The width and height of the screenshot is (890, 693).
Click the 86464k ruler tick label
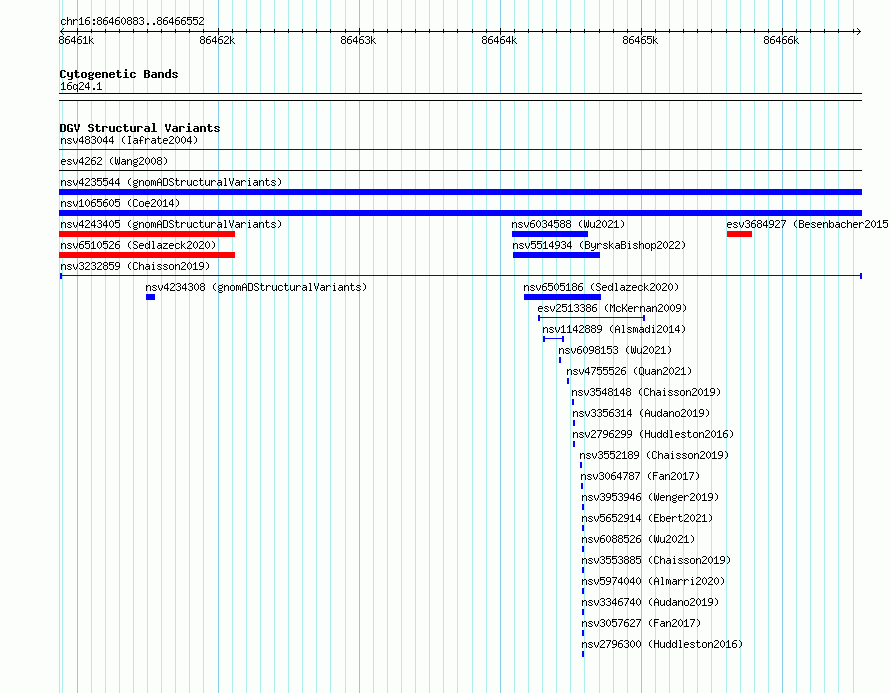point(499,40)
